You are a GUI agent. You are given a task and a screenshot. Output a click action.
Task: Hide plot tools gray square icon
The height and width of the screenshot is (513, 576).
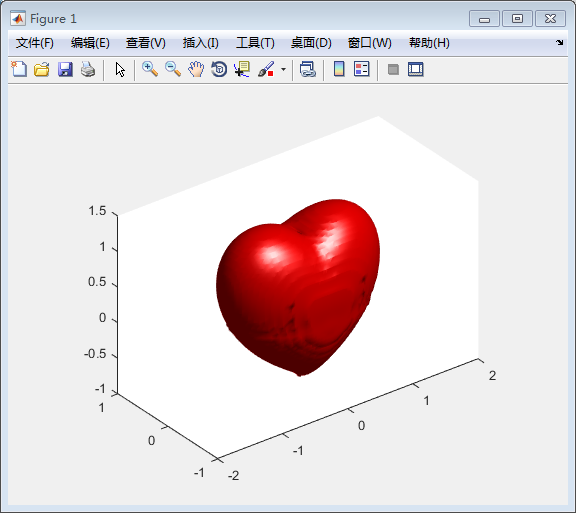[393, 69]
